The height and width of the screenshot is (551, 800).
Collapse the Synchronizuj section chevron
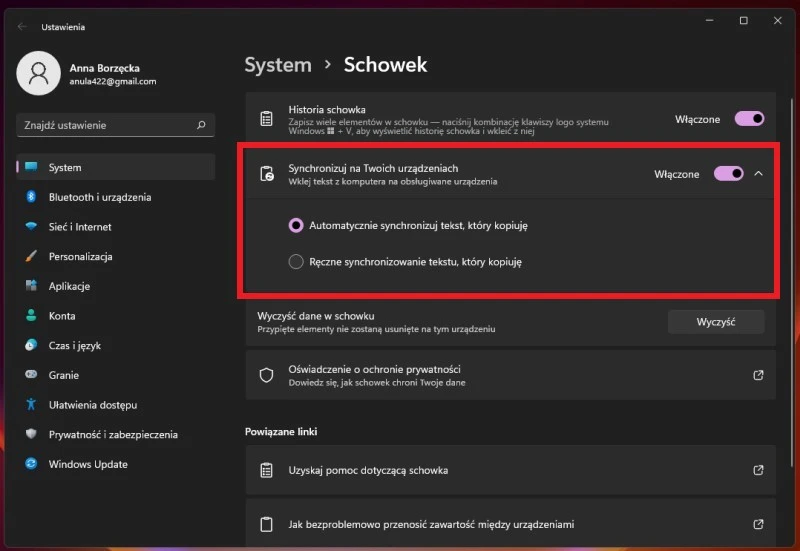(x=758, y=173)
